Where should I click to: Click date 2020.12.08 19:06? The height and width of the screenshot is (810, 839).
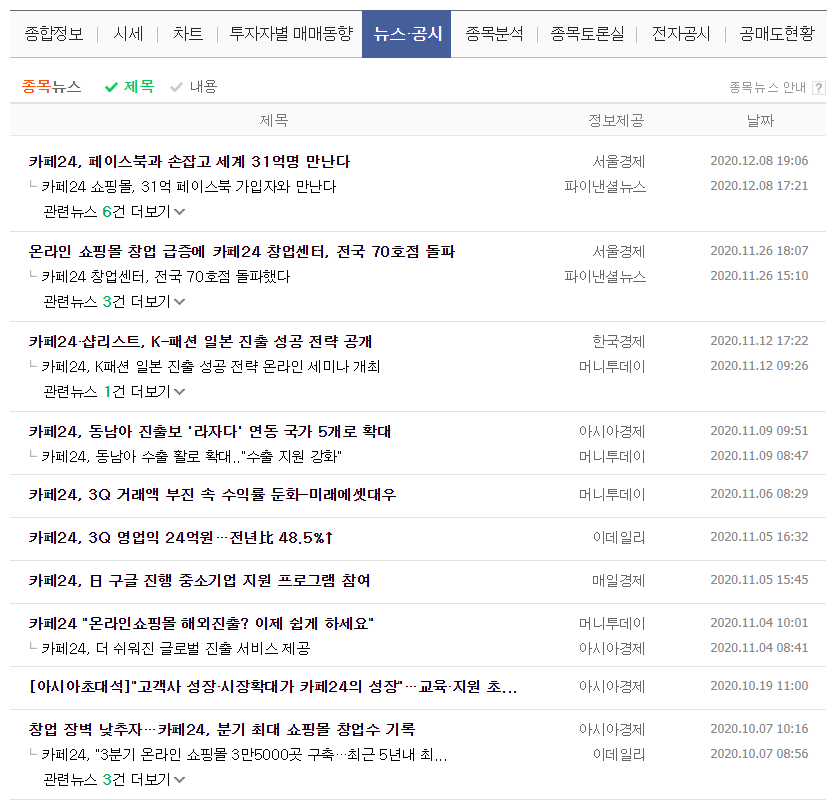tap(759, 161)
